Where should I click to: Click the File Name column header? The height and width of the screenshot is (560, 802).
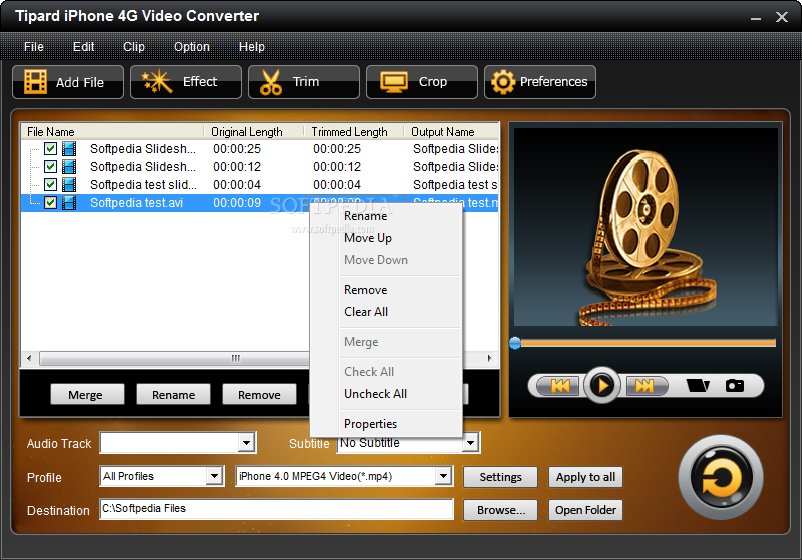coord(113,132)
